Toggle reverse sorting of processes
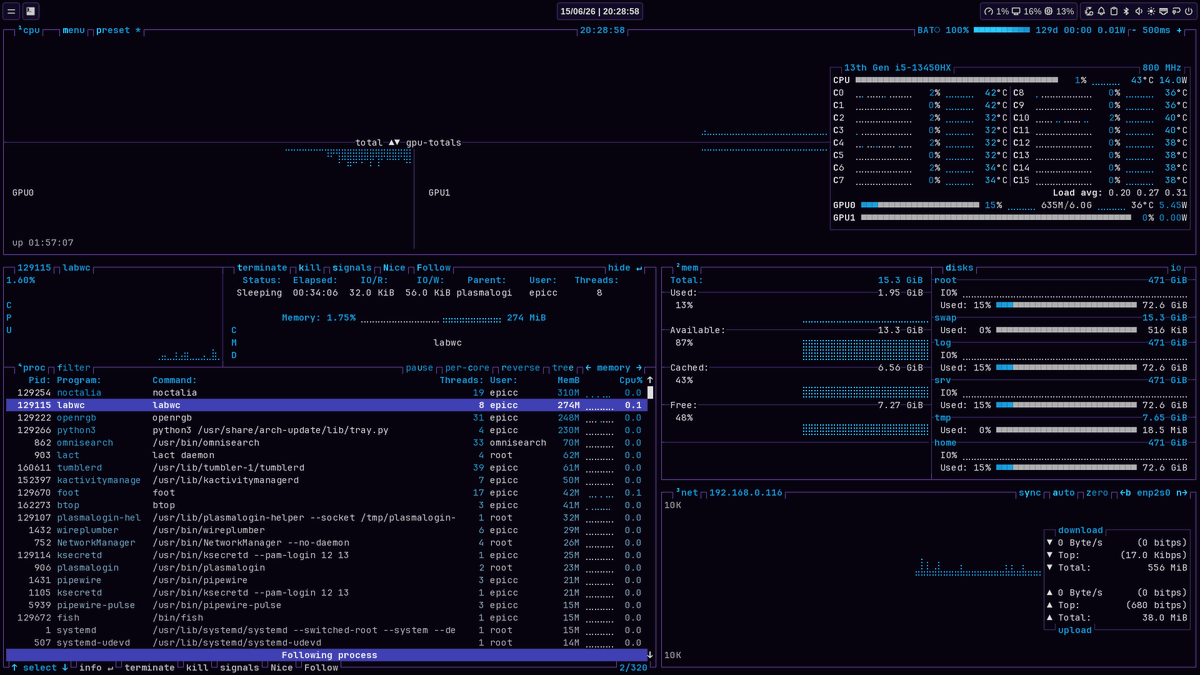Image resolution: width=1200 pixels, height=675 pixels. point(520,368)
